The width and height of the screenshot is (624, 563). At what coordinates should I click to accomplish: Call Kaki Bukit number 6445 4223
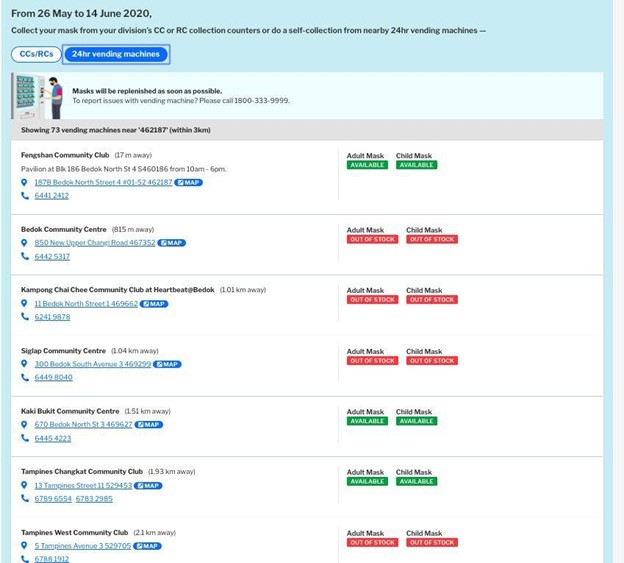pos(53,438)
